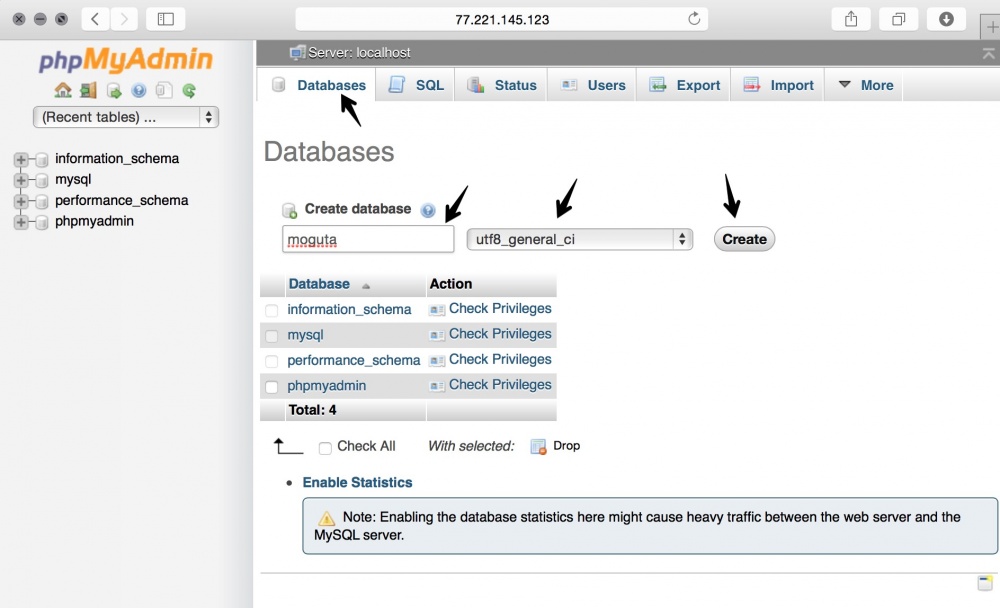This screenshot has height=608, width=1000.
Task: Open Check Privileges link for phpmyadmin
Action: (x=500, y=385)
